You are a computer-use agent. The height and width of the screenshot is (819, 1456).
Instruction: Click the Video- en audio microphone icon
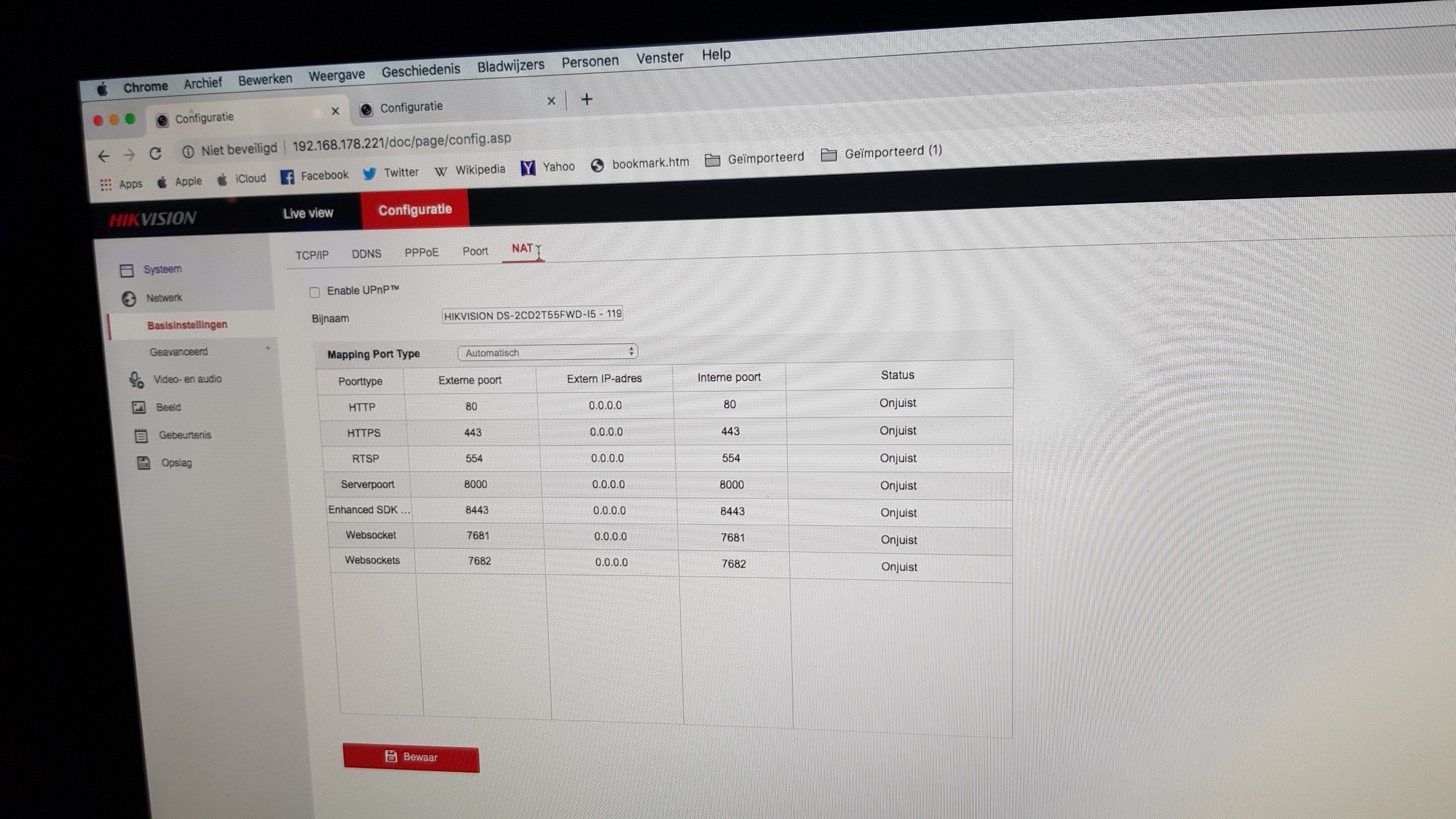coord(136,380)
